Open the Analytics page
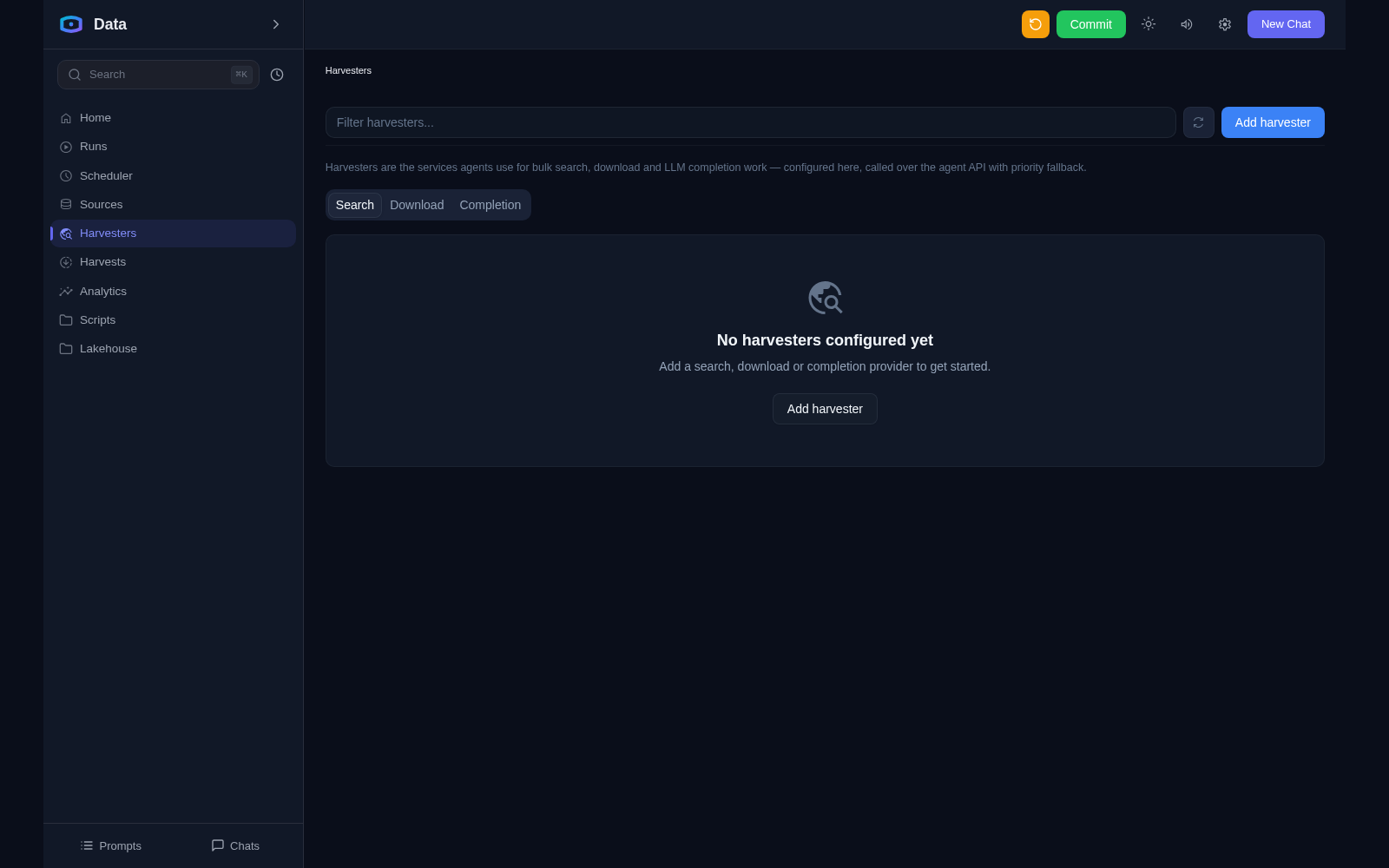 tap(173, 292)
